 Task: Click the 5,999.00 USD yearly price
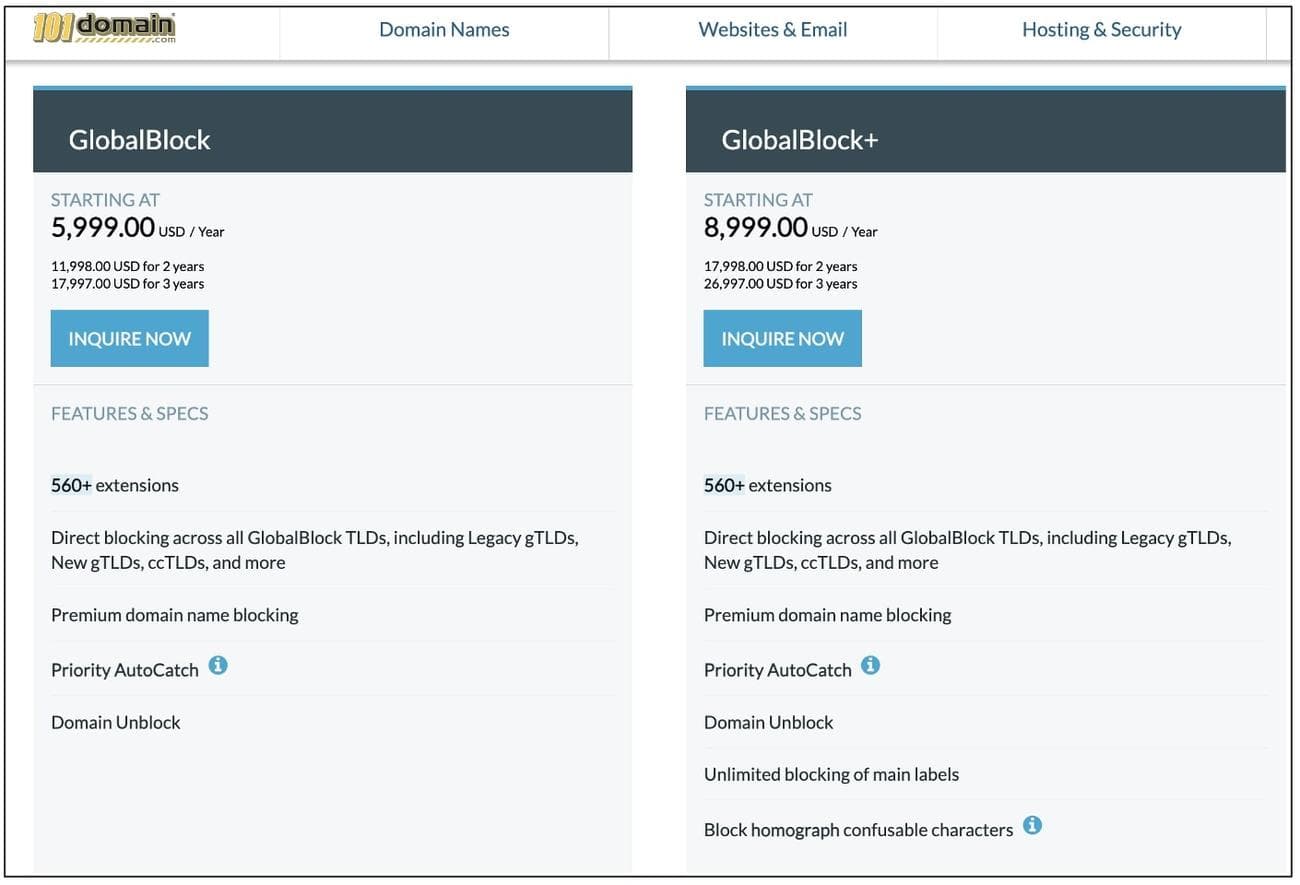tap(103, 228)
